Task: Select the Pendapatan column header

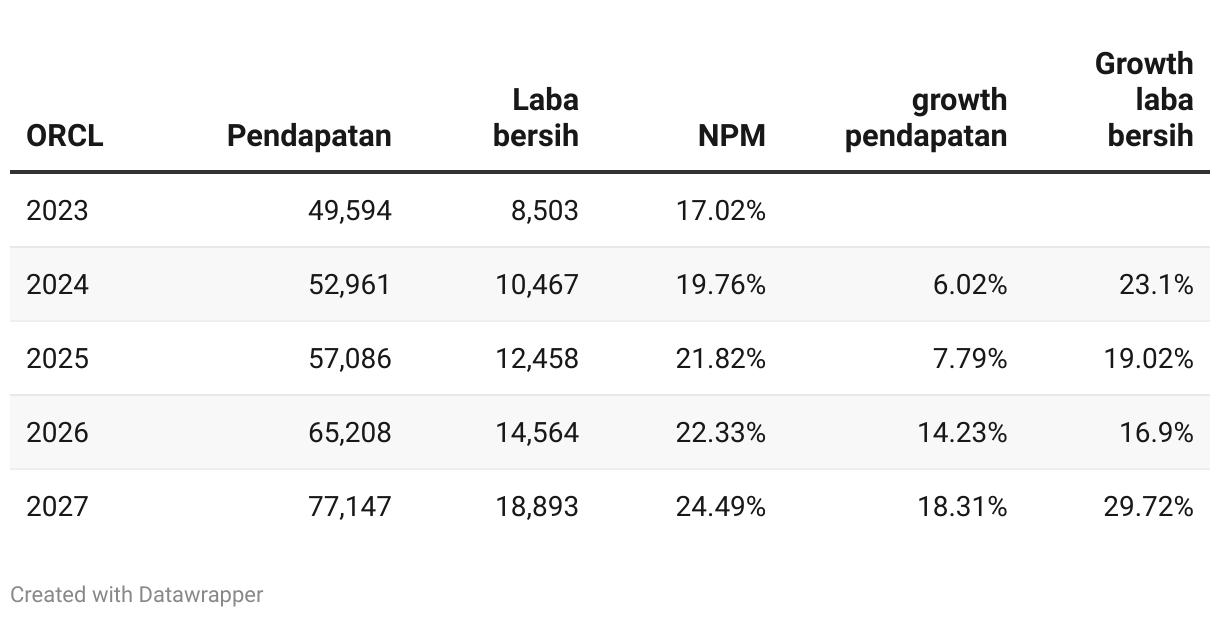Action: tap(309, 135)
